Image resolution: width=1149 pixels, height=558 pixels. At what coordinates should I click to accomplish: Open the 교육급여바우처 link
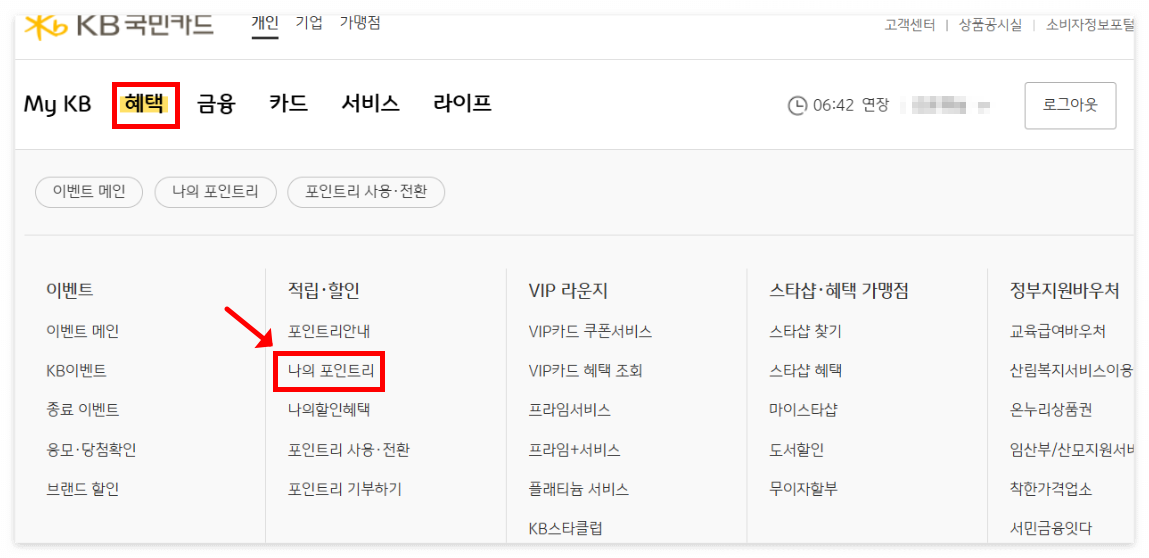1057,331
